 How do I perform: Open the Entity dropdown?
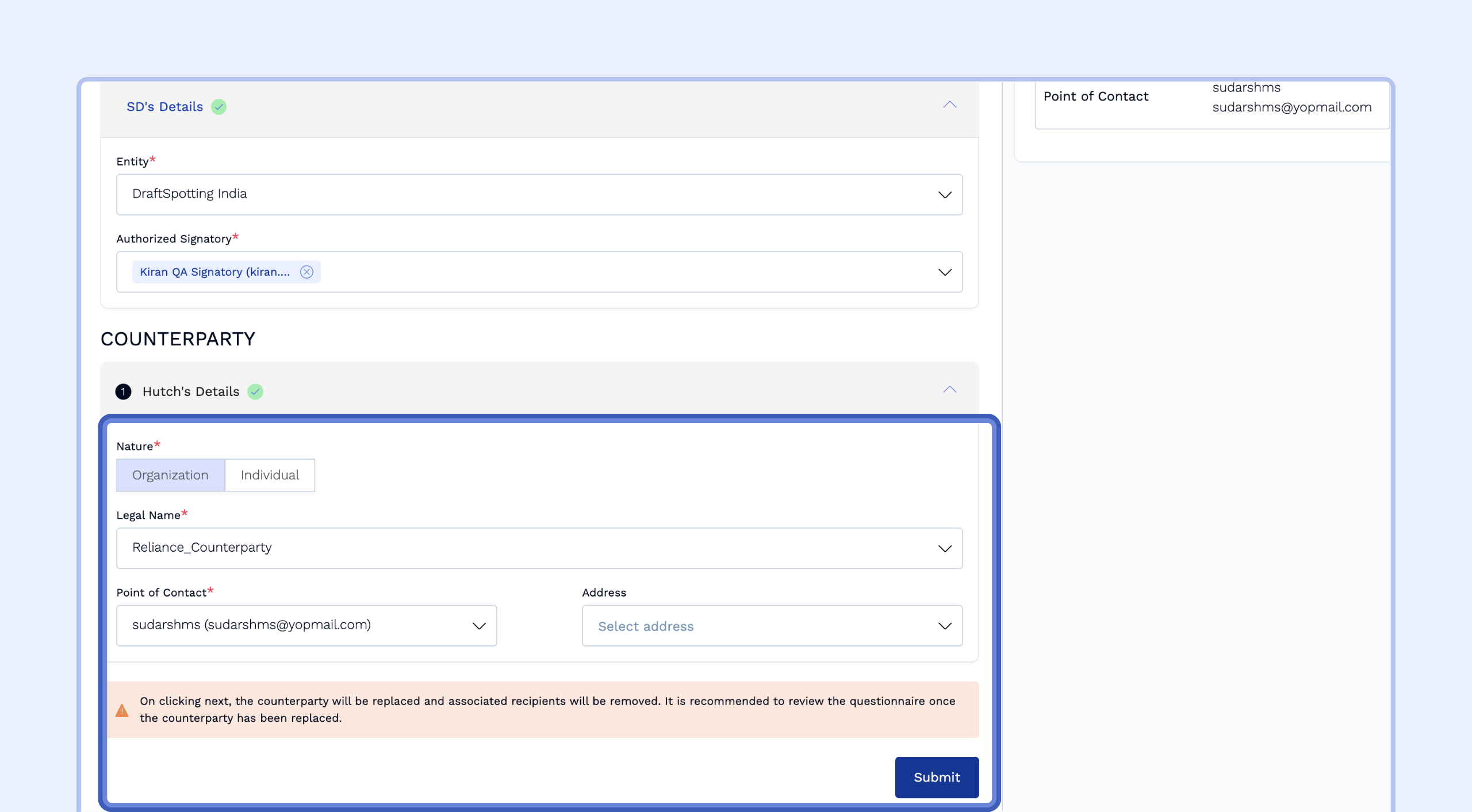539,194
